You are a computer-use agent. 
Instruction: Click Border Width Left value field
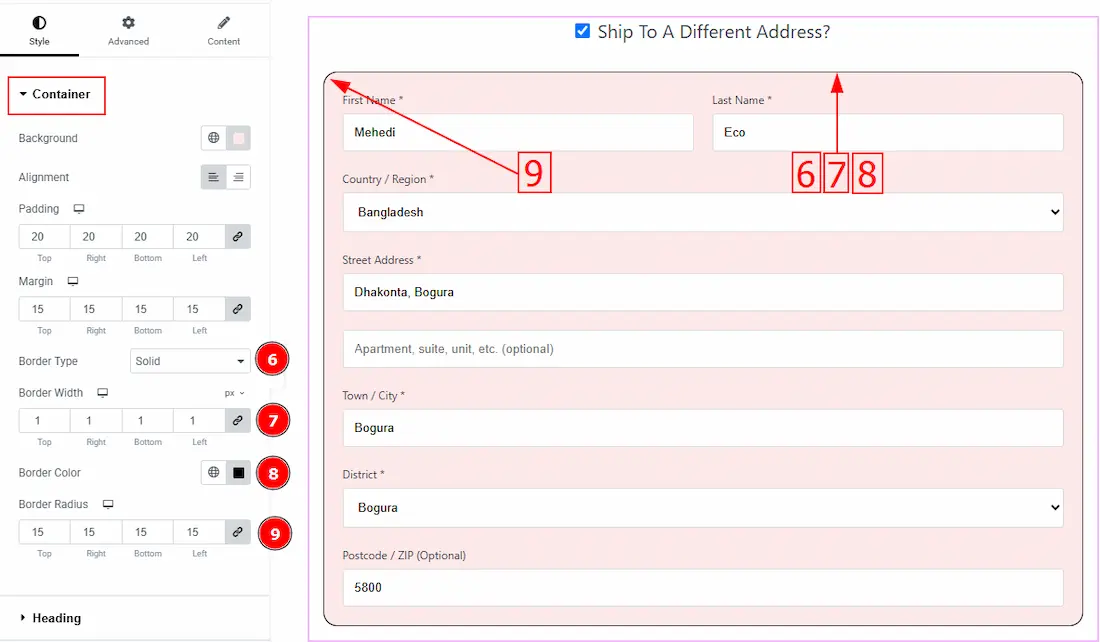199,421
